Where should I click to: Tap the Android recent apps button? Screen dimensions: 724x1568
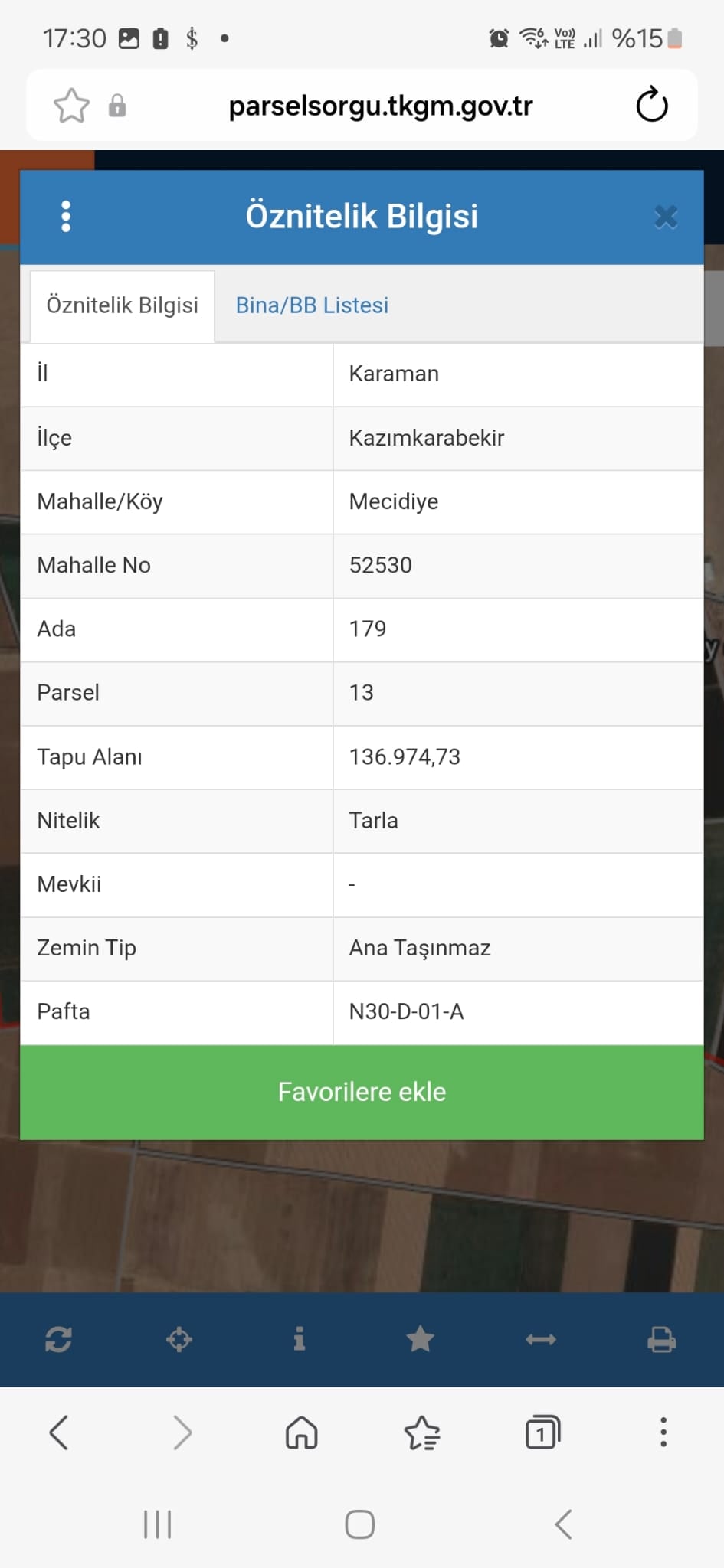click(x=158, y=1524)
